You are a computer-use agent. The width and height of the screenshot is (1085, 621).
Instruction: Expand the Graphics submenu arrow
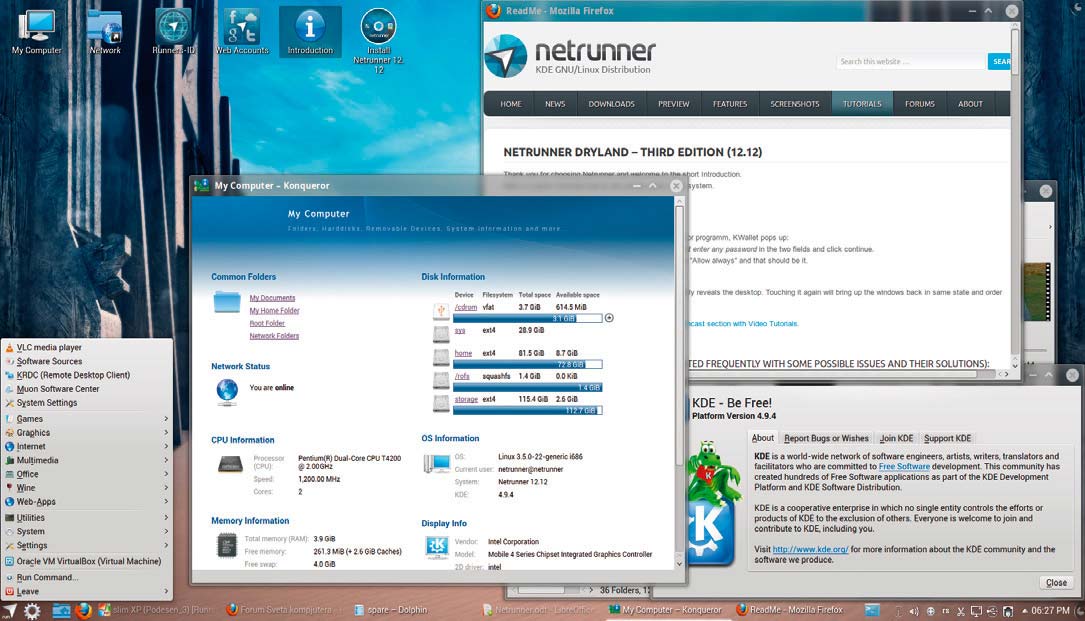(166, 433)
